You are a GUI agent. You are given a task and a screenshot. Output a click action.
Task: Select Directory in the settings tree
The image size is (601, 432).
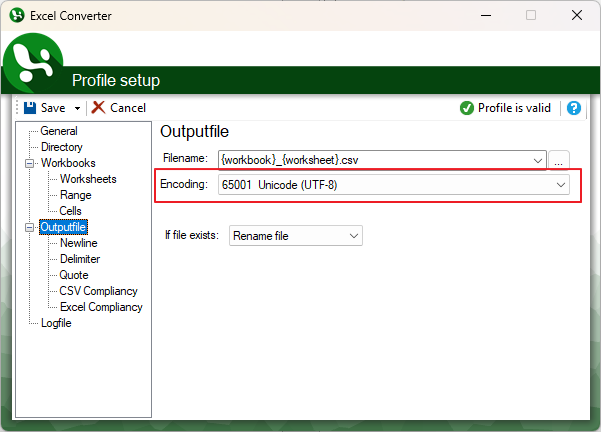pyautogui.click(x=62, y=147)
